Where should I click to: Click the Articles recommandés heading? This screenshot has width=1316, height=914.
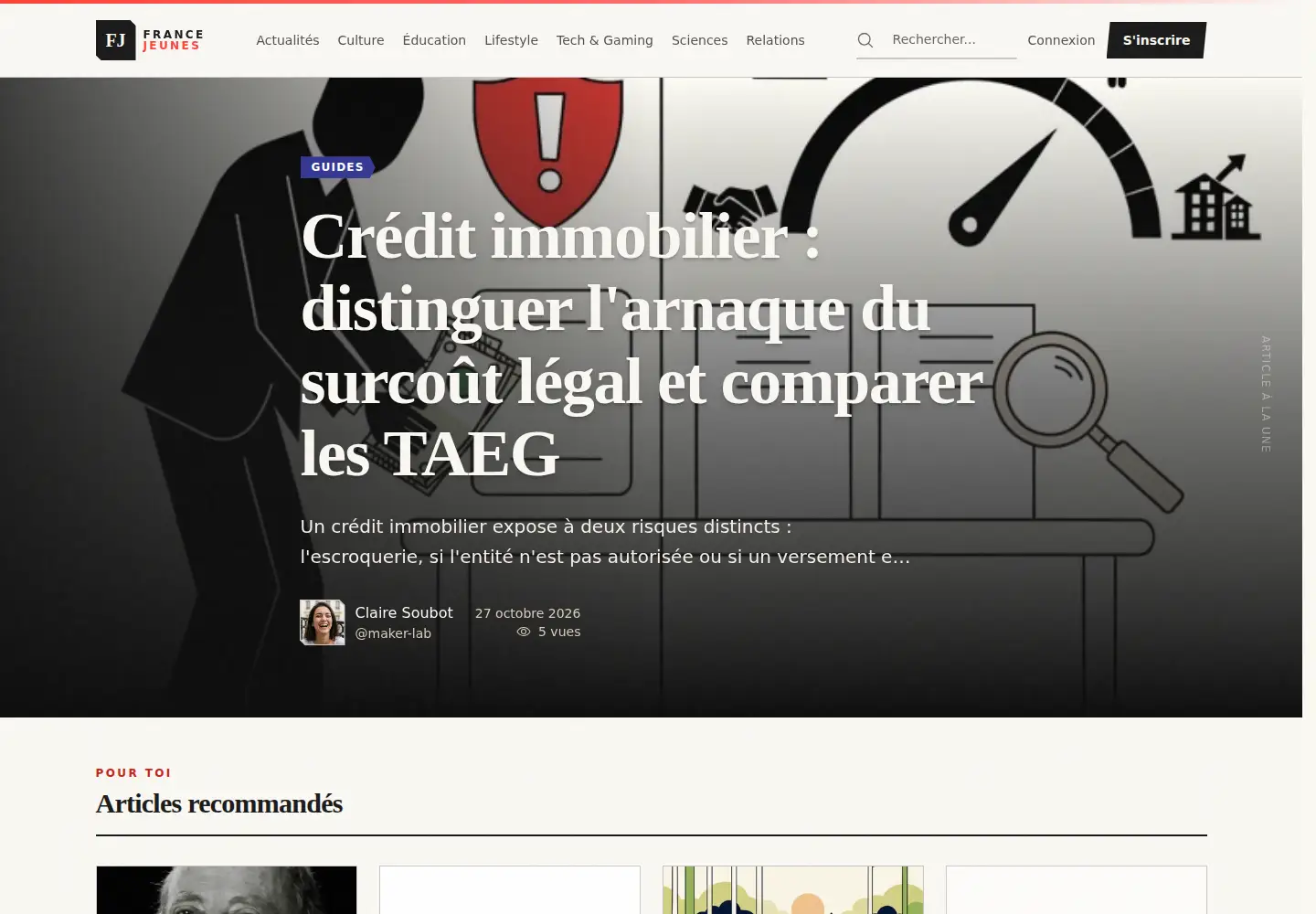pos(219,803)
